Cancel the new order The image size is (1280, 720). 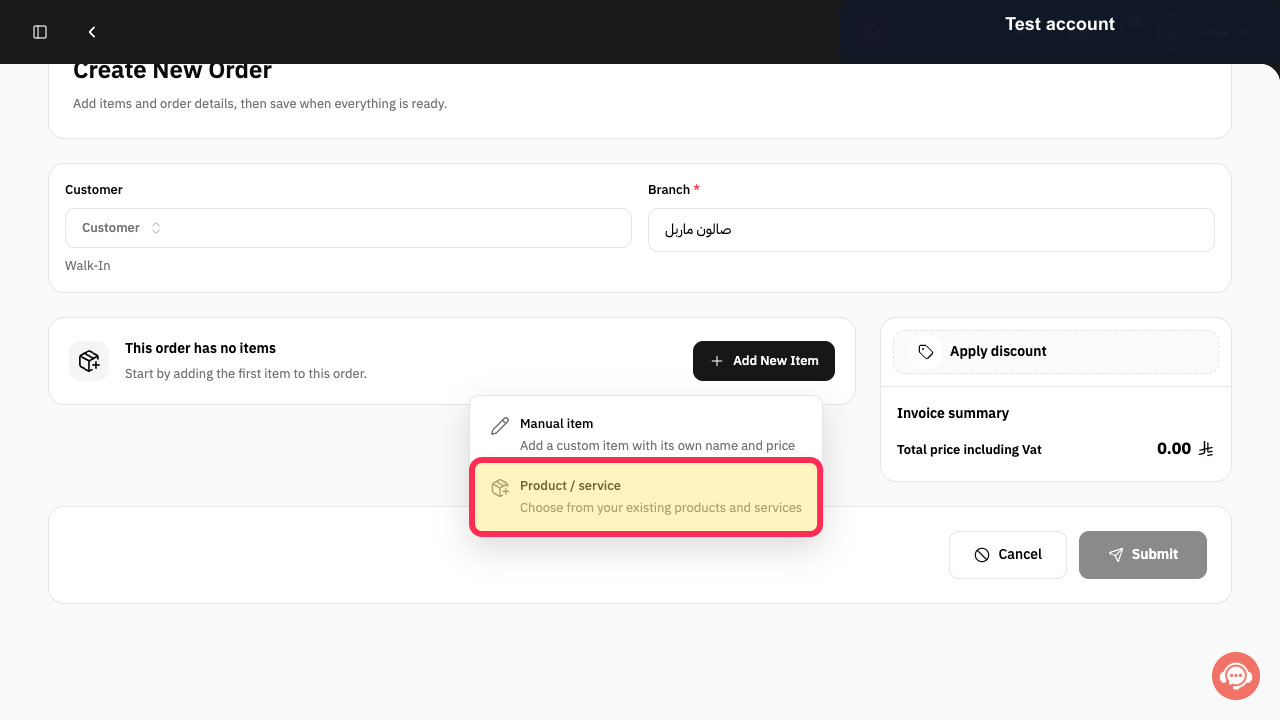click(x=1008, y=555)
